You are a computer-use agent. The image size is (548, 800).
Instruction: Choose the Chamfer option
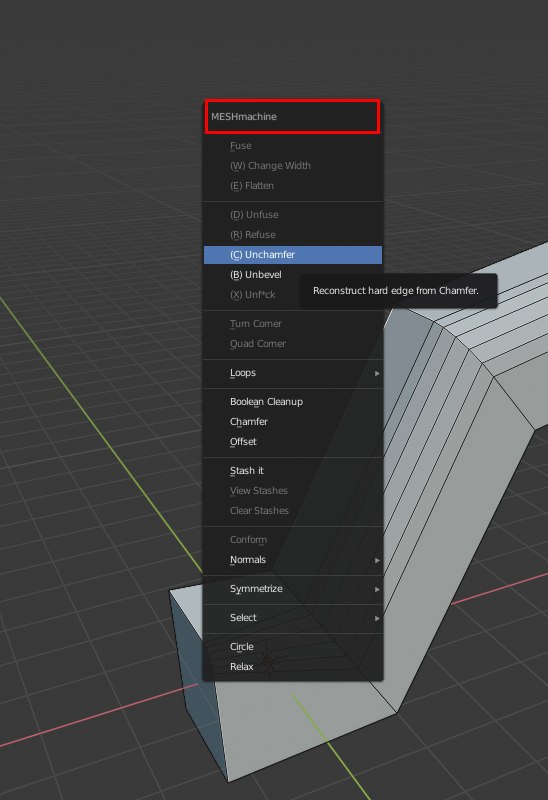pos(293,421)
